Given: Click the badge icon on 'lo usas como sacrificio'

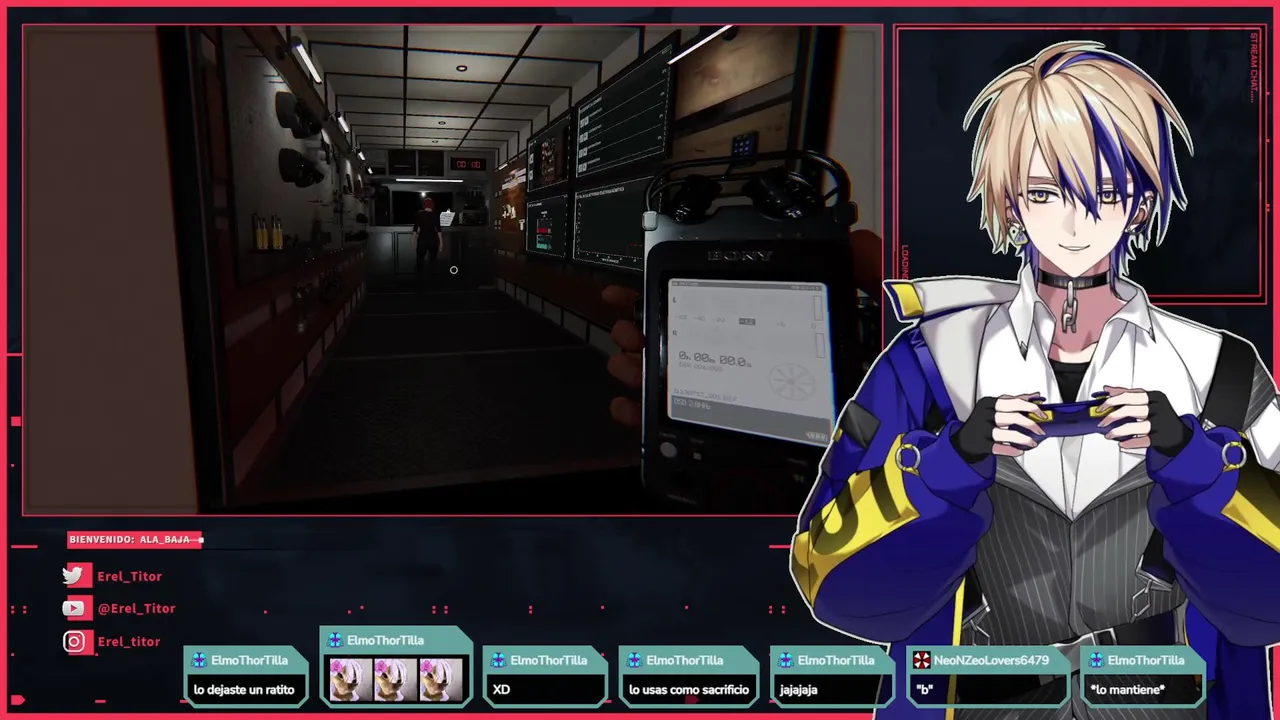Looking at the screenshot, I should pos(634,660).
